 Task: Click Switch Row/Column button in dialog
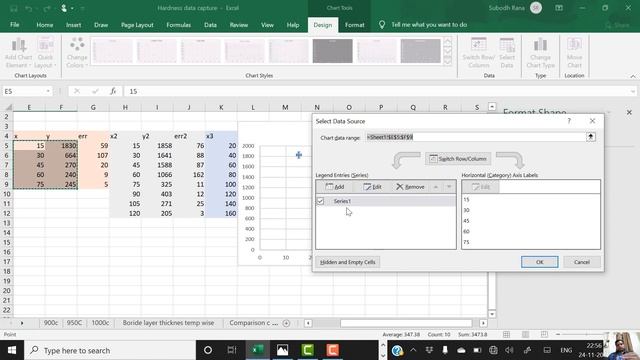[x=458, y=159]
